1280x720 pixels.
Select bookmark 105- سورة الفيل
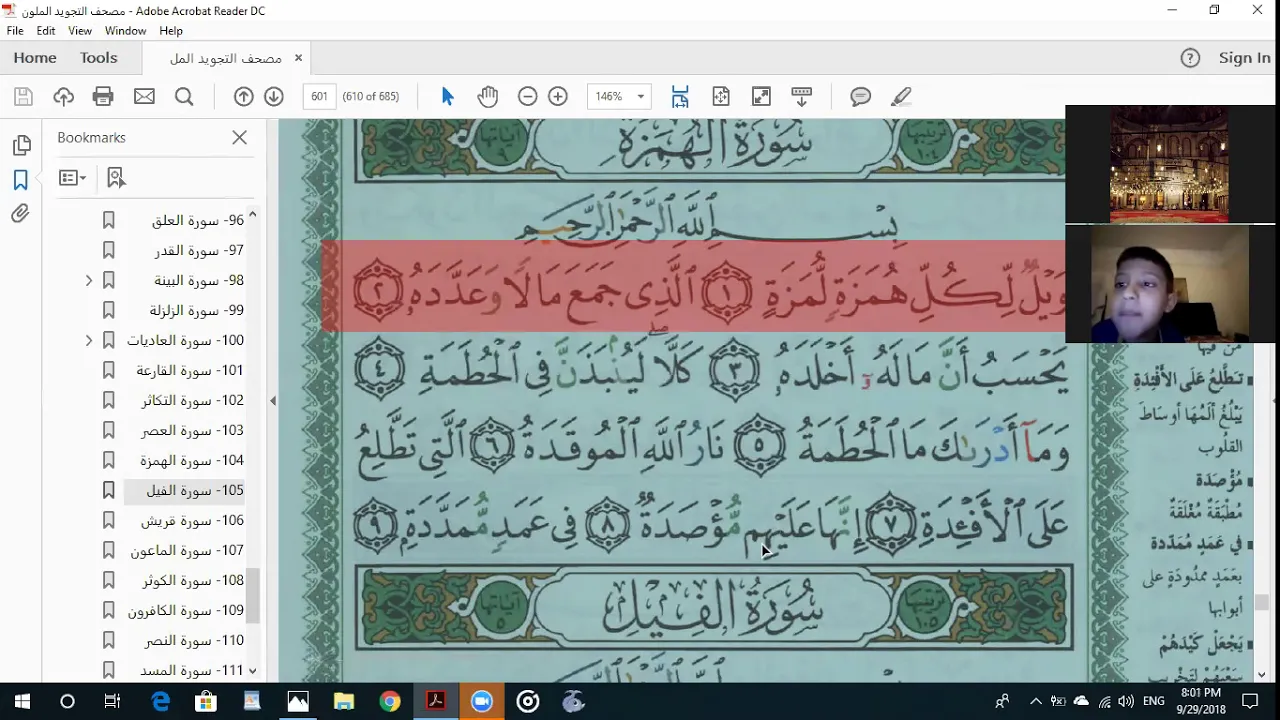click(x=195, y=490)
